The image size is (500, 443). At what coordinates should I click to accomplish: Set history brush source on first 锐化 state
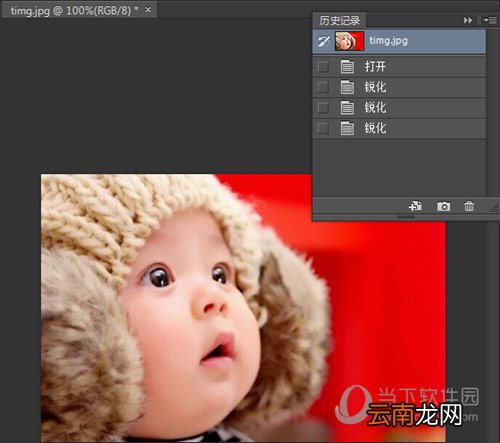click(x=323, y=87)
